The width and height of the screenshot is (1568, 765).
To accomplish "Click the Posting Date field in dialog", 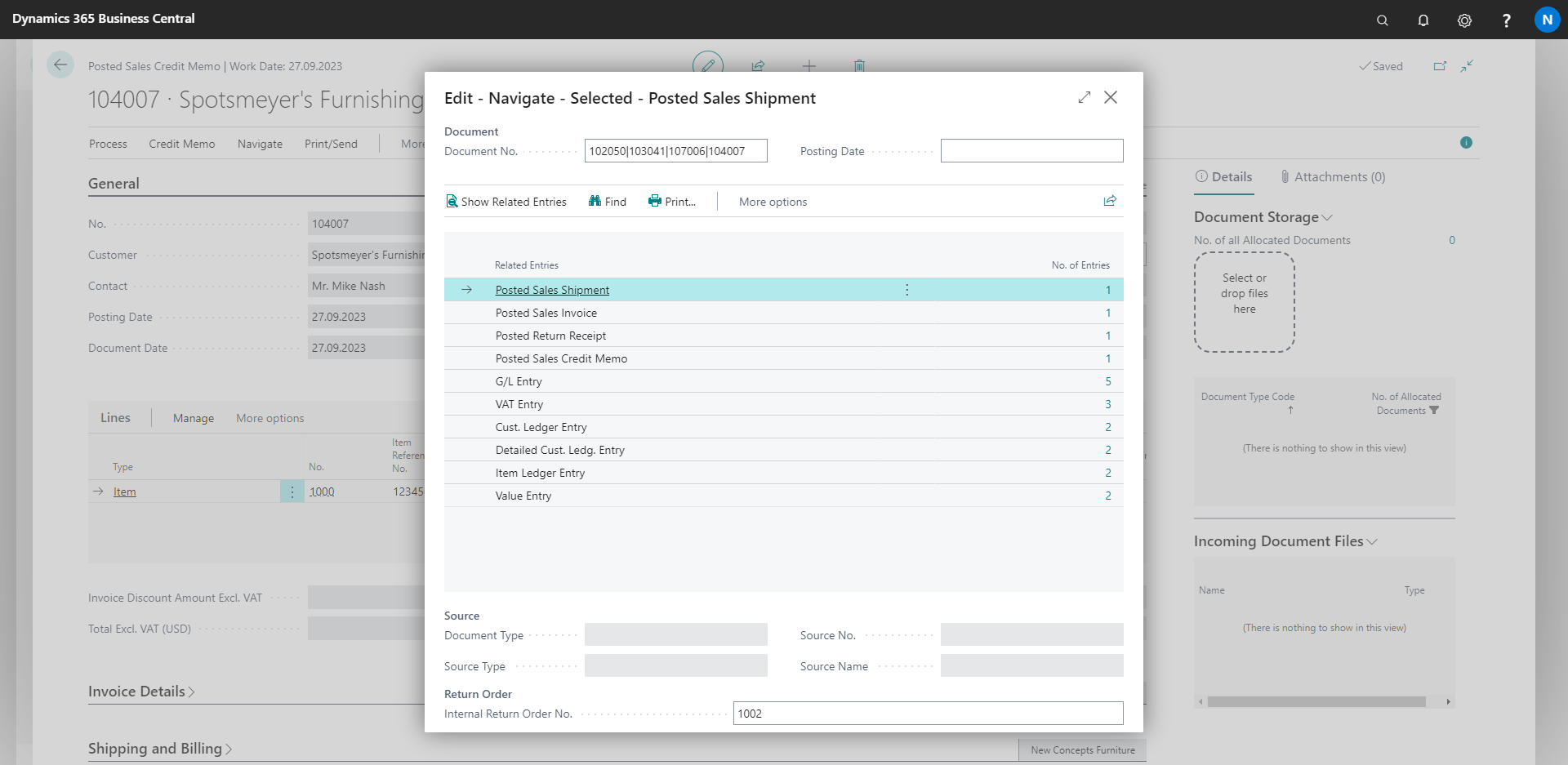I will pos(1031,151).
